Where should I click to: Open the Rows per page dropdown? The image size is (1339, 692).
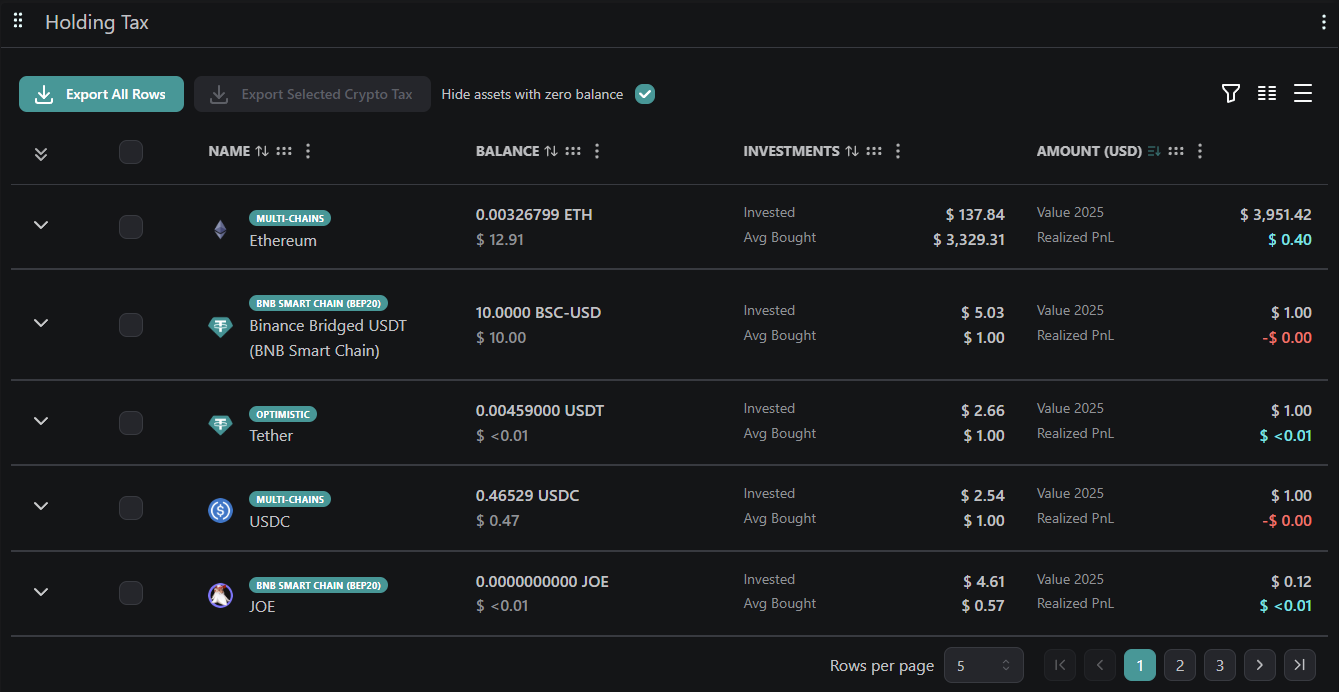click(x=984, y=665)
